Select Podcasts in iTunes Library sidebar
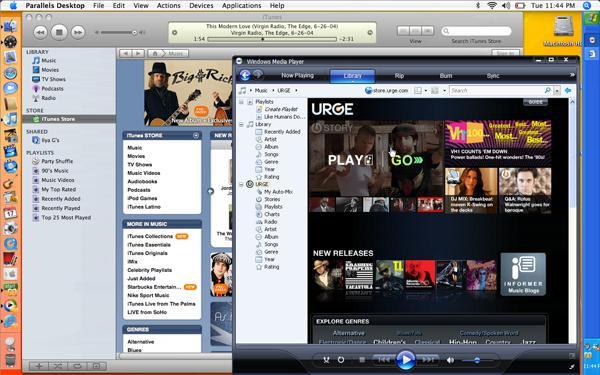Viewport: 600px width, 375px height. tap(52, 88)
